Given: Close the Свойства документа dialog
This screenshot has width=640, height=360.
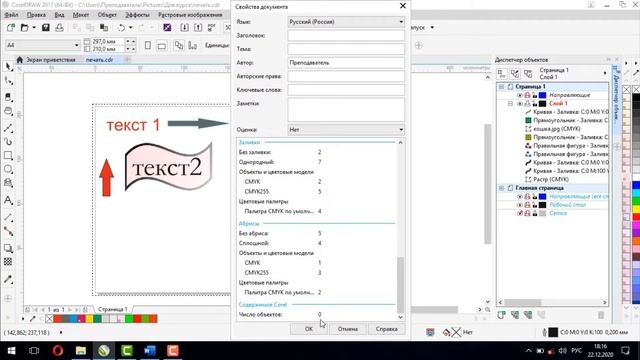Looking at the screenshot, I should 403,6.
